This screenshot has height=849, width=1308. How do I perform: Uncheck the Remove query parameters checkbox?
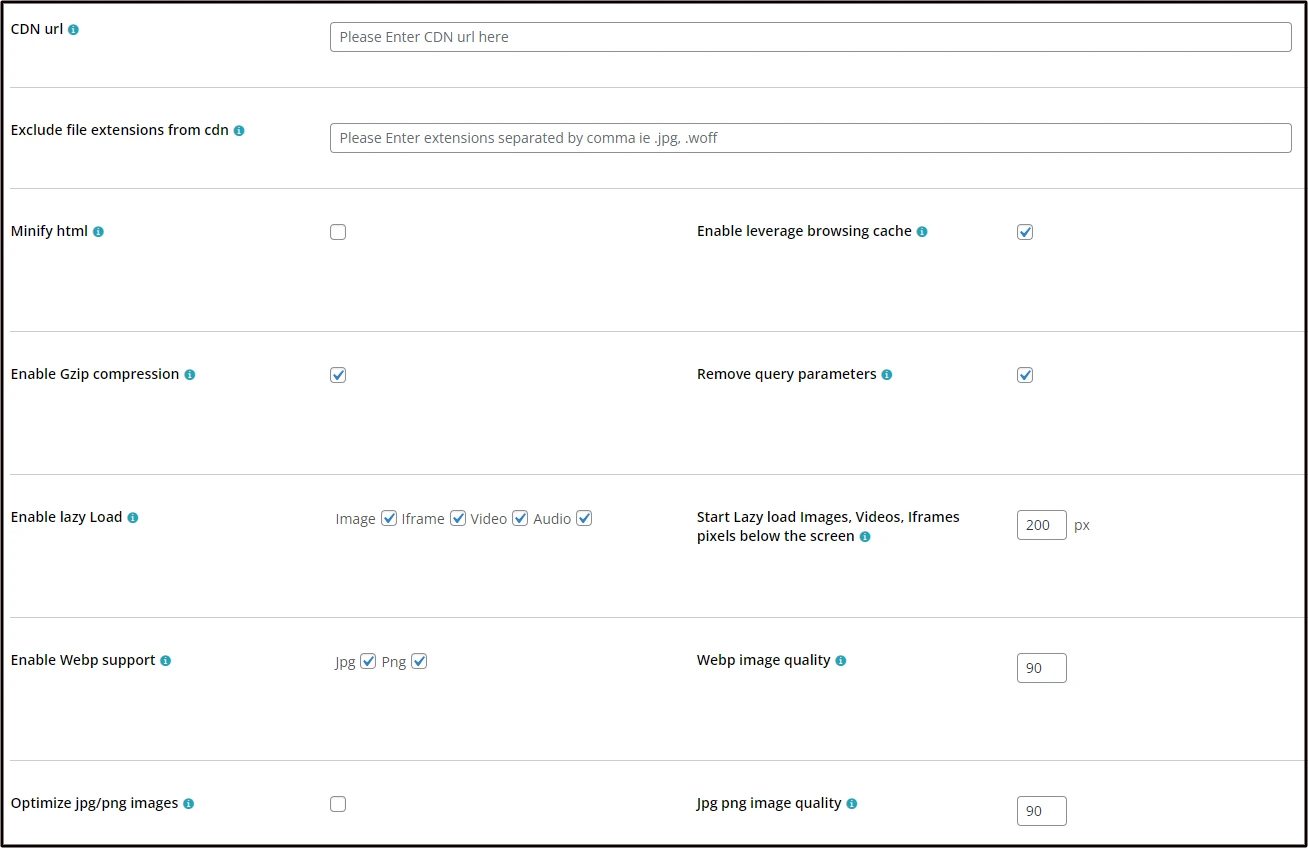point(1025,375)
